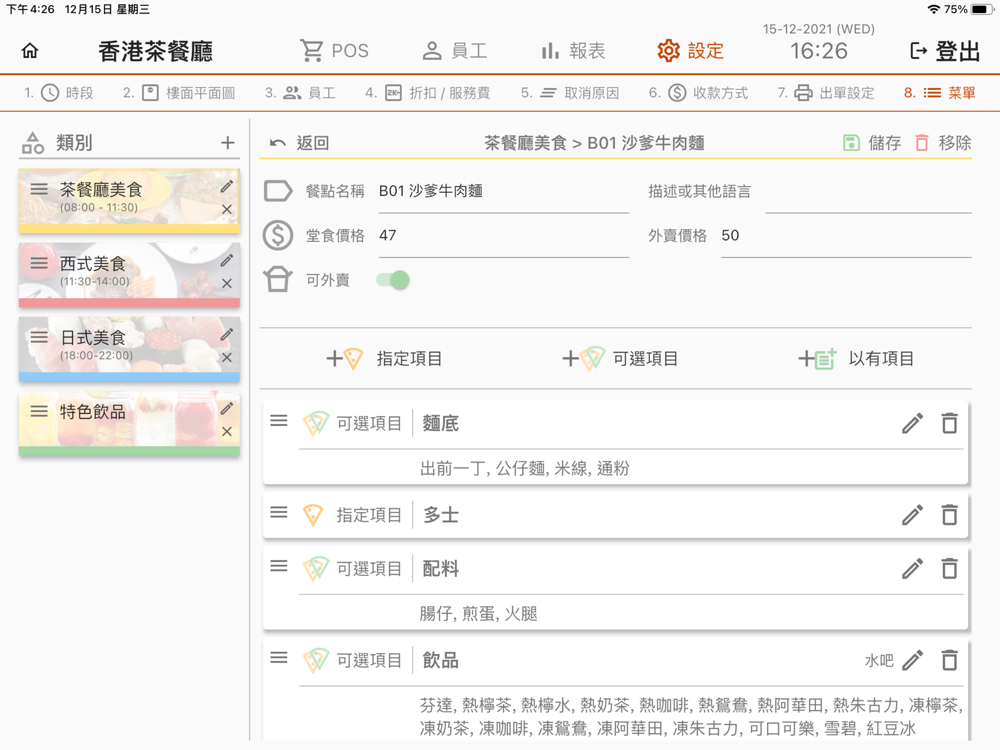Add a new category with plus icon
1000x750 pixels.
point(227,143)
